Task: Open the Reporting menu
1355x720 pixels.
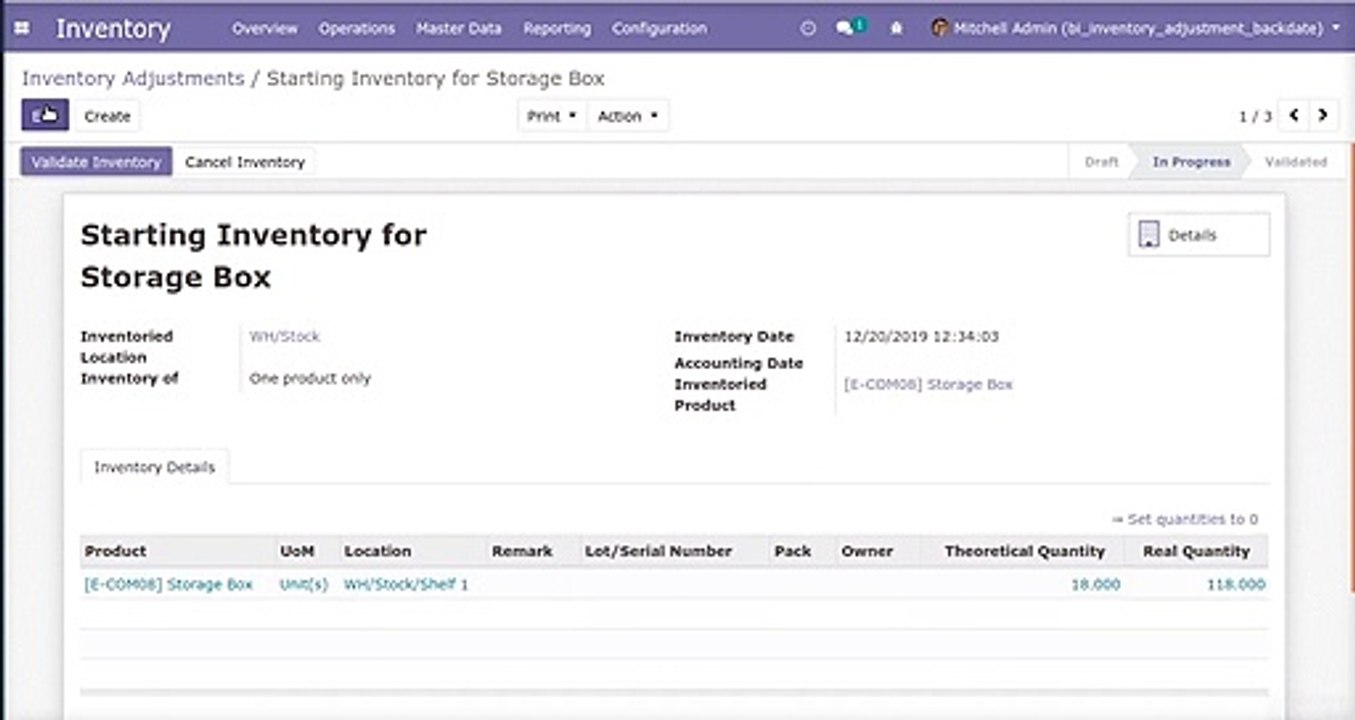Action: [x=557, y=29]
